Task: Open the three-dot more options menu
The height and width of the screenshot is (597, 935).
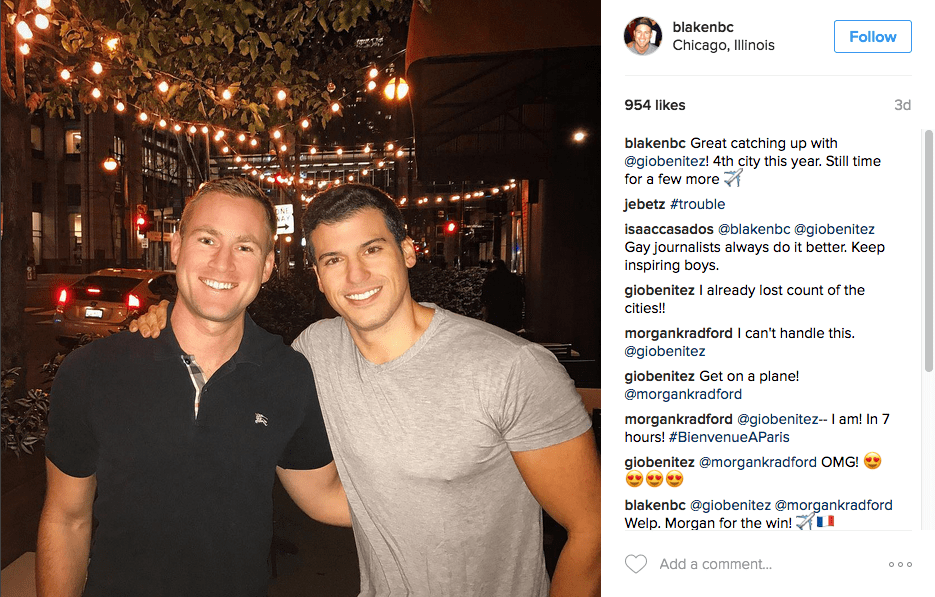Action: [900, 564]
